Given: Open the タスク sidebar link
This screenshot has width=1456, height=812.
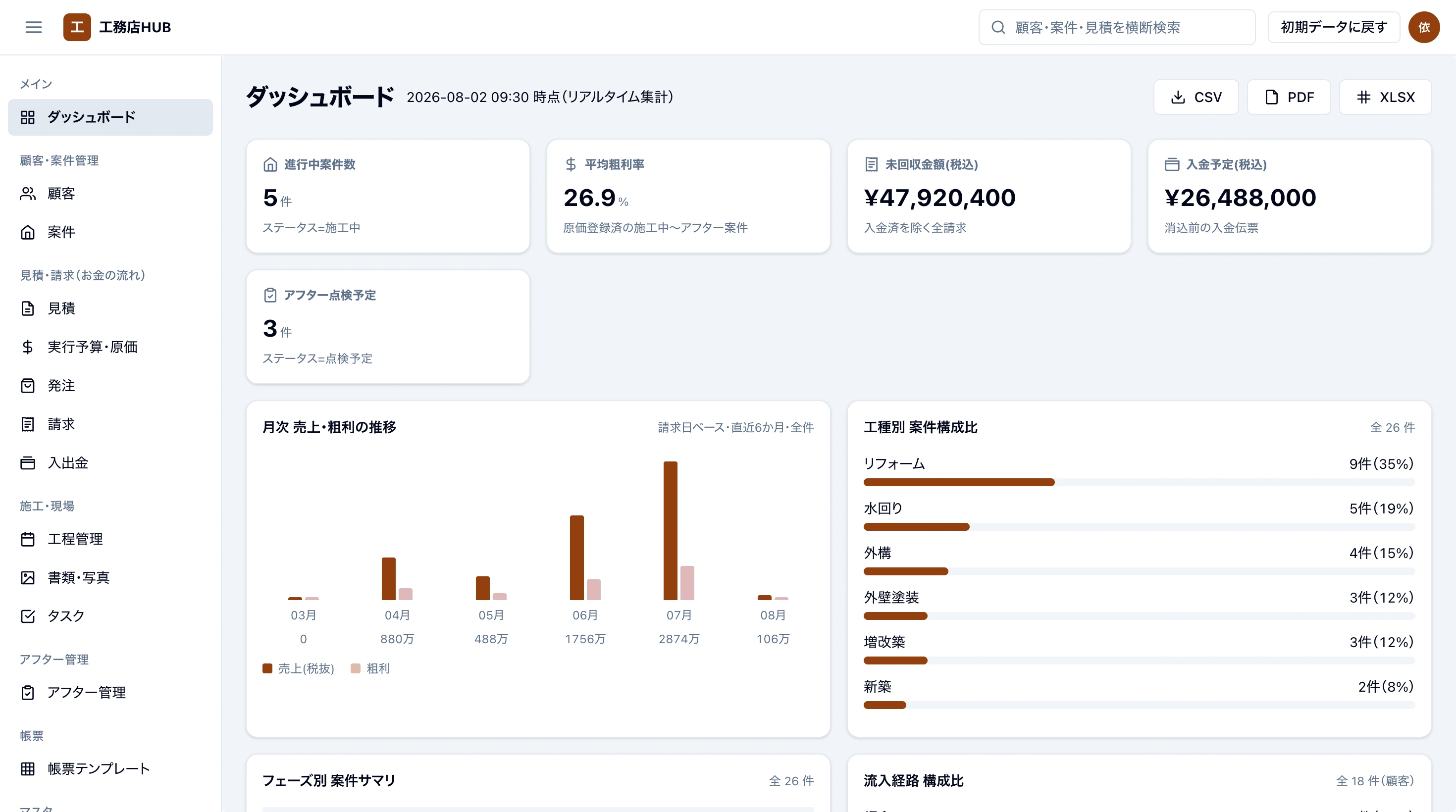Looking at the screenshot, I should point(110,616).
